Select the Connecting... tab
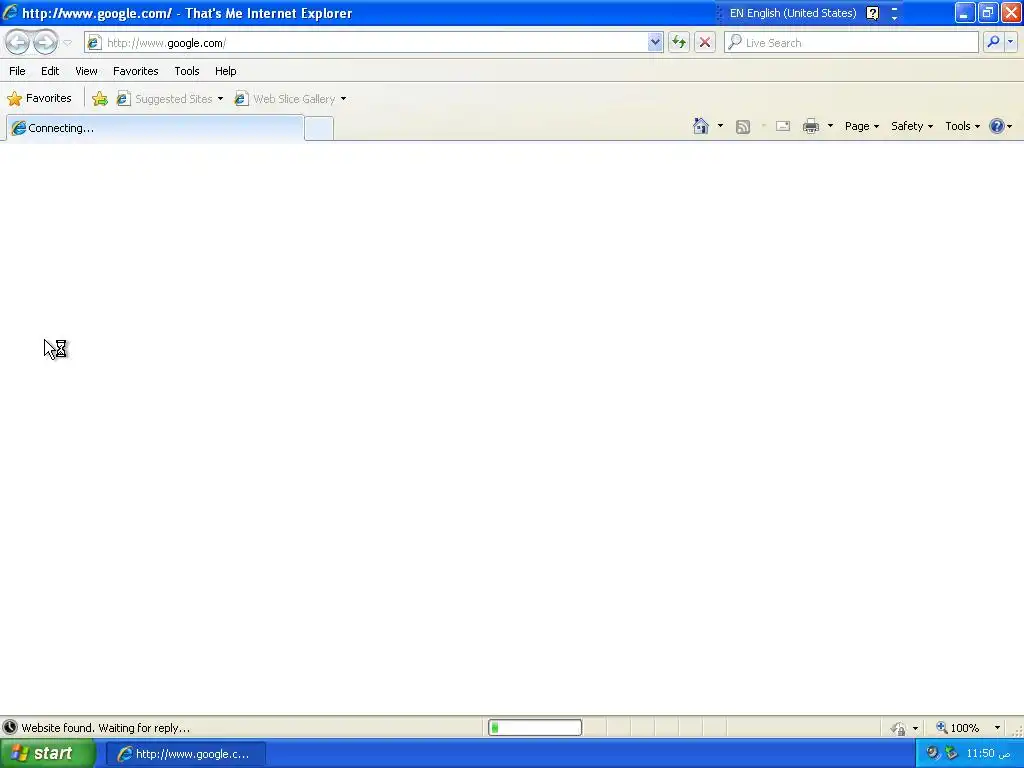 pyautogui.click(x=155, y=128)
